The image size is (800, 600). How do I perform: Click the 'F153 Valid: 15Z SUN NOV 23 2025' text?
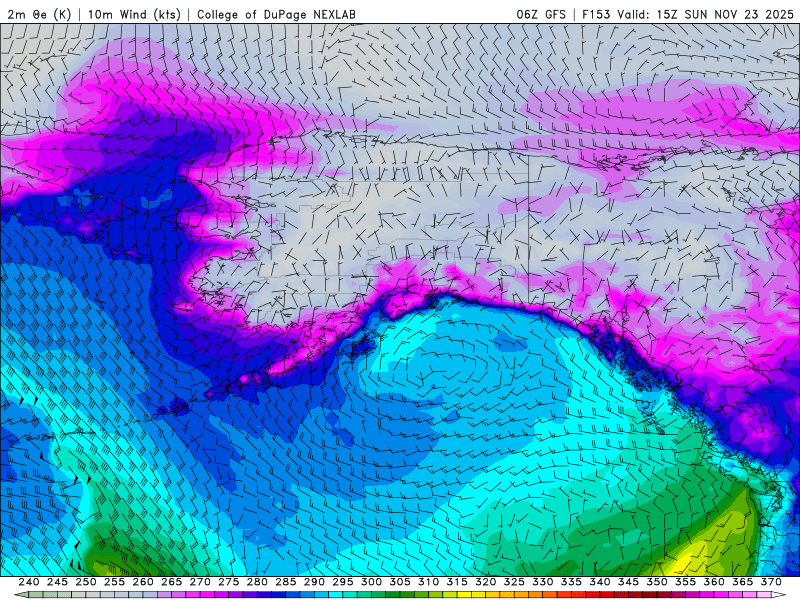tap(687, 14)
